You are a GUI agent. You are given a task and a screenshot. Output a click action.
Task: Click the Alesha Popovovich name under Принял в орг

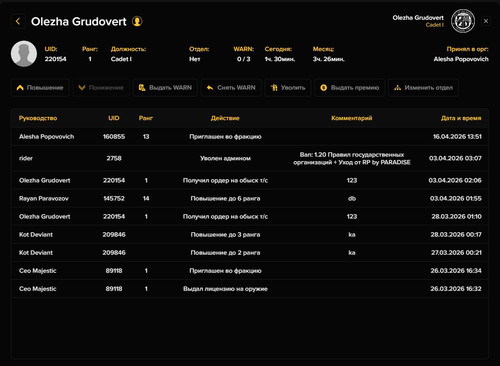461,59
